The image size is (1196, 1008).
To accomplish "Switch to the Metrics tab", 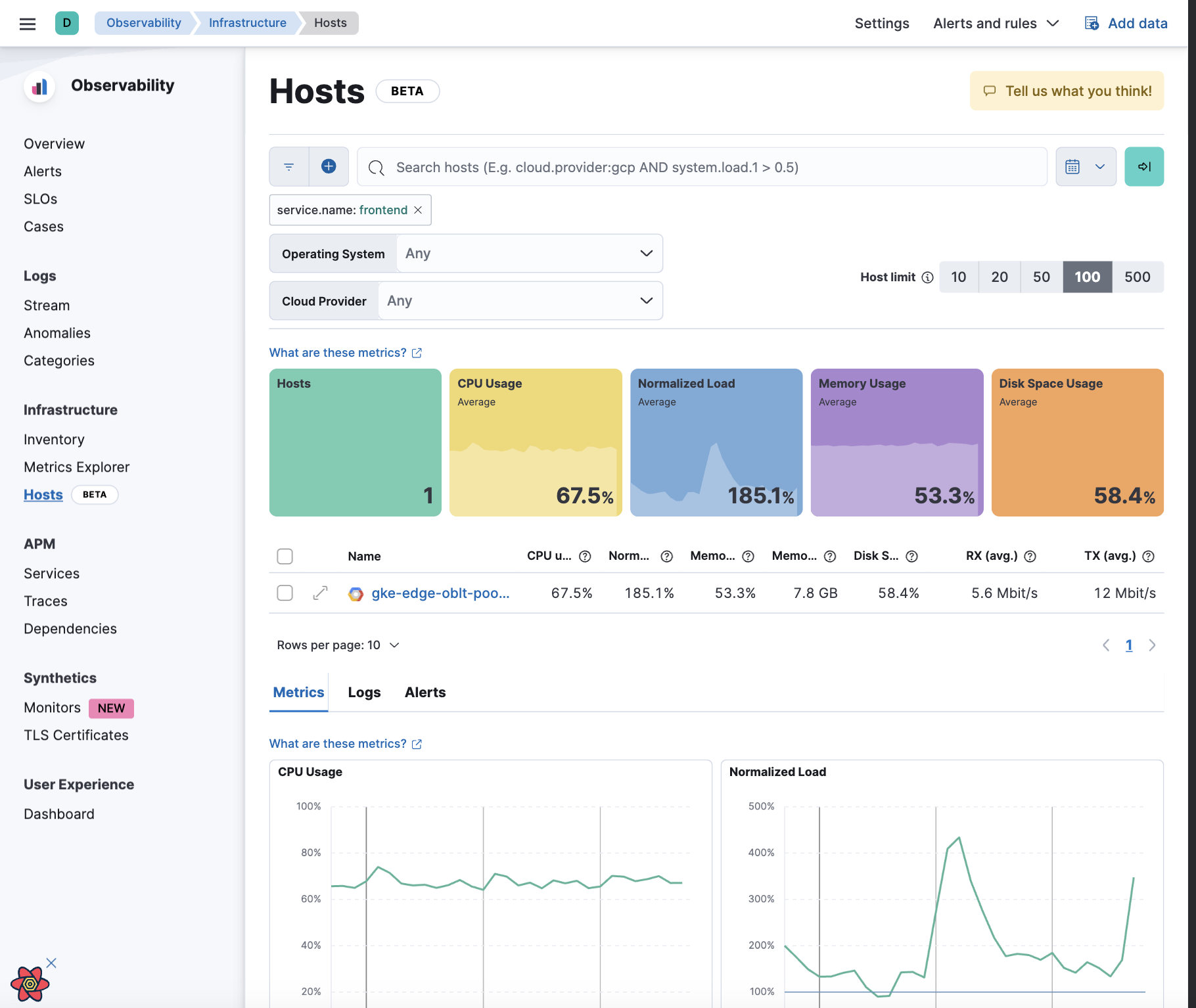I will click(x=298, y=693).
